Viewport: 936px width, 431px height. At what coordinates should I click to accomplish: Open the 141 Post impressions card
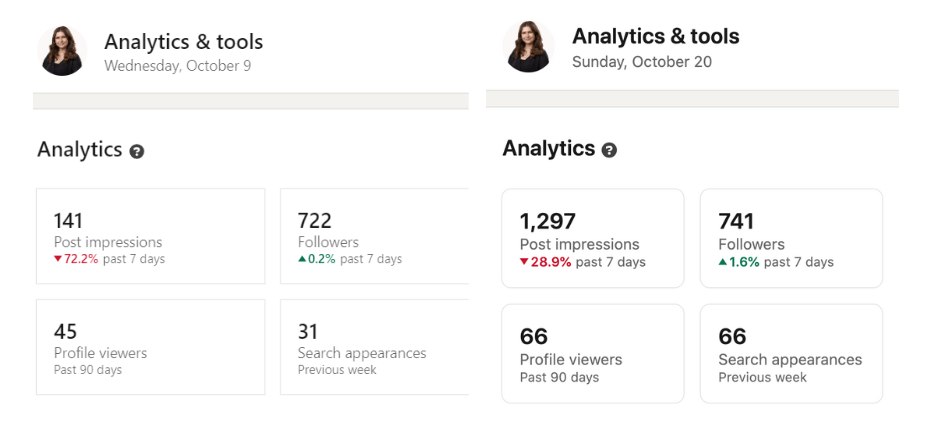coord(150,236)
